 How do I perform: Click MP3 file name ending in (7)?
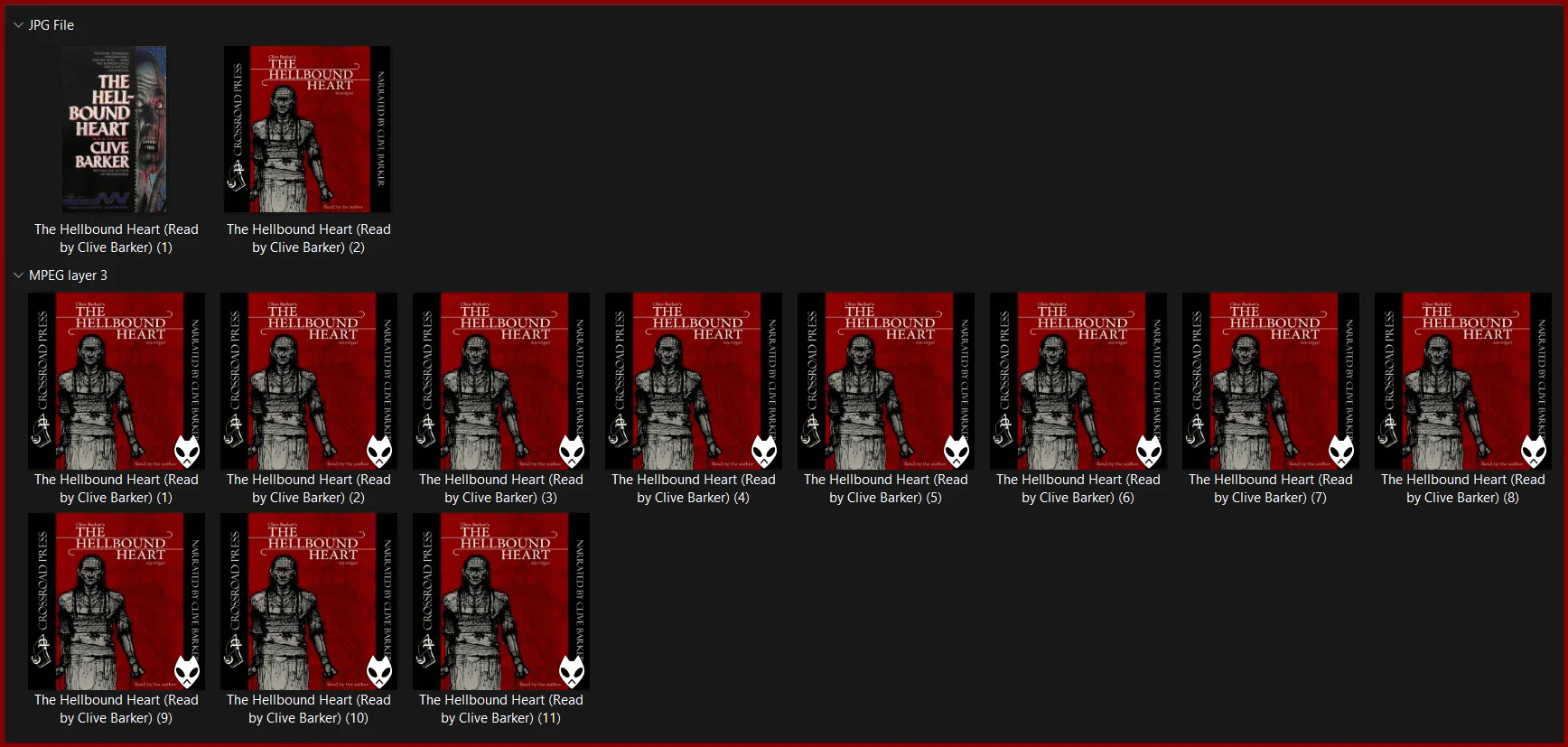(1271, 489)
